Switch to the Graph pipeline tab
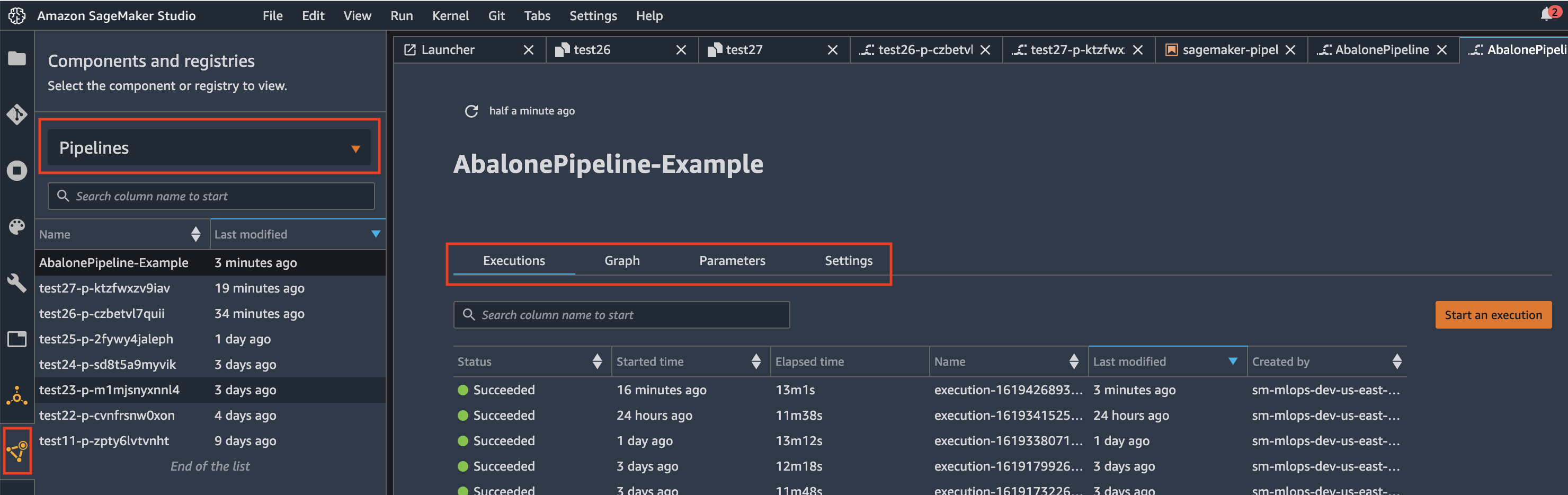Screen dimensions: 1568x495 pos(622,261)
